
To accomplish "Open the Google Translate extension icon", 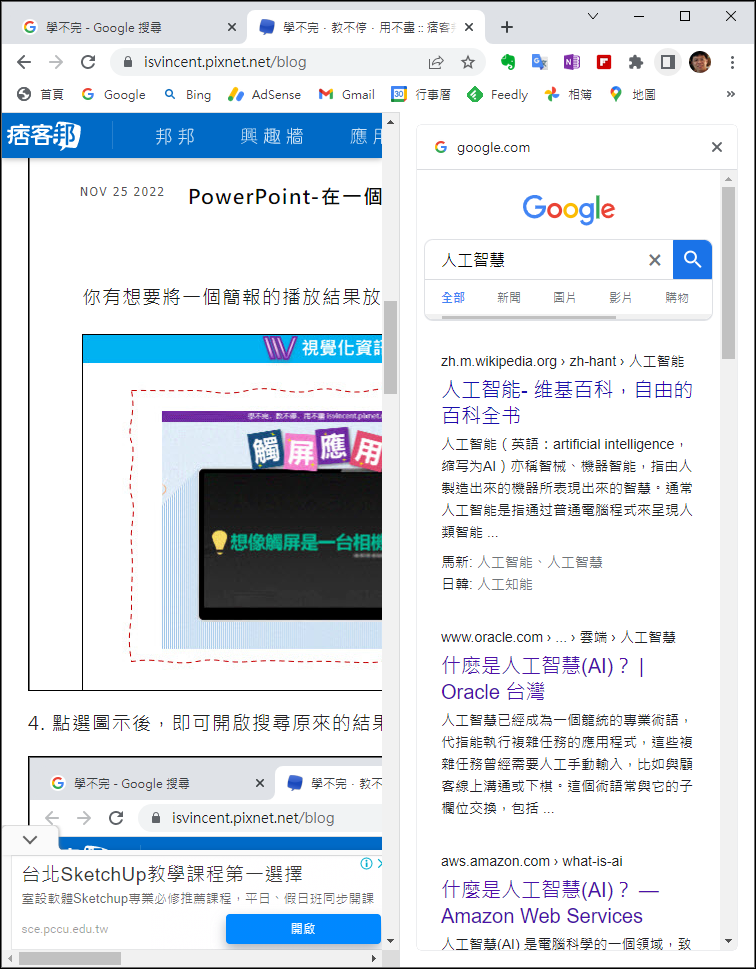I will pos(540,62).
